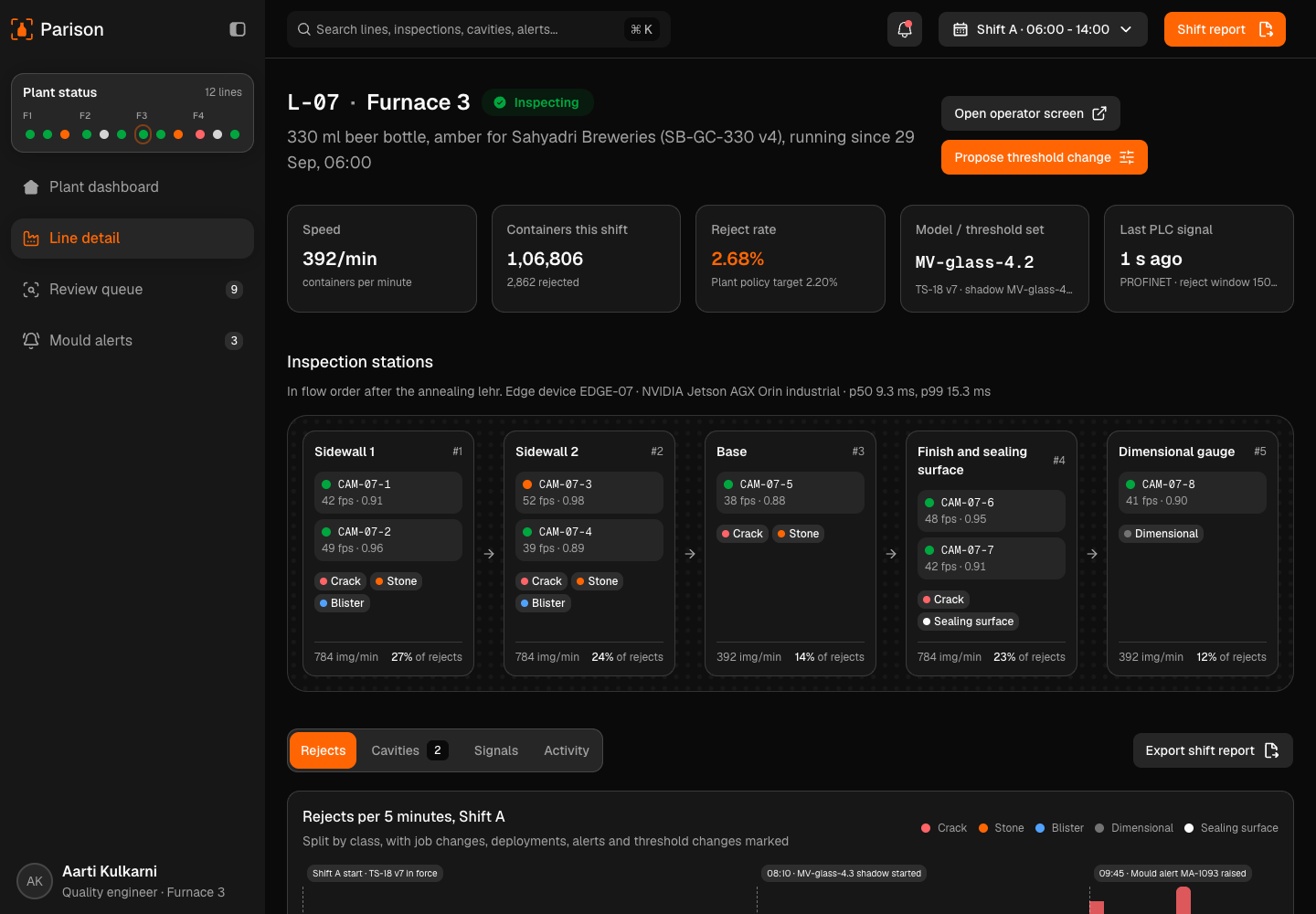
Task: Click the document icon on top Shift report
Action: (x=1266, y=29)
